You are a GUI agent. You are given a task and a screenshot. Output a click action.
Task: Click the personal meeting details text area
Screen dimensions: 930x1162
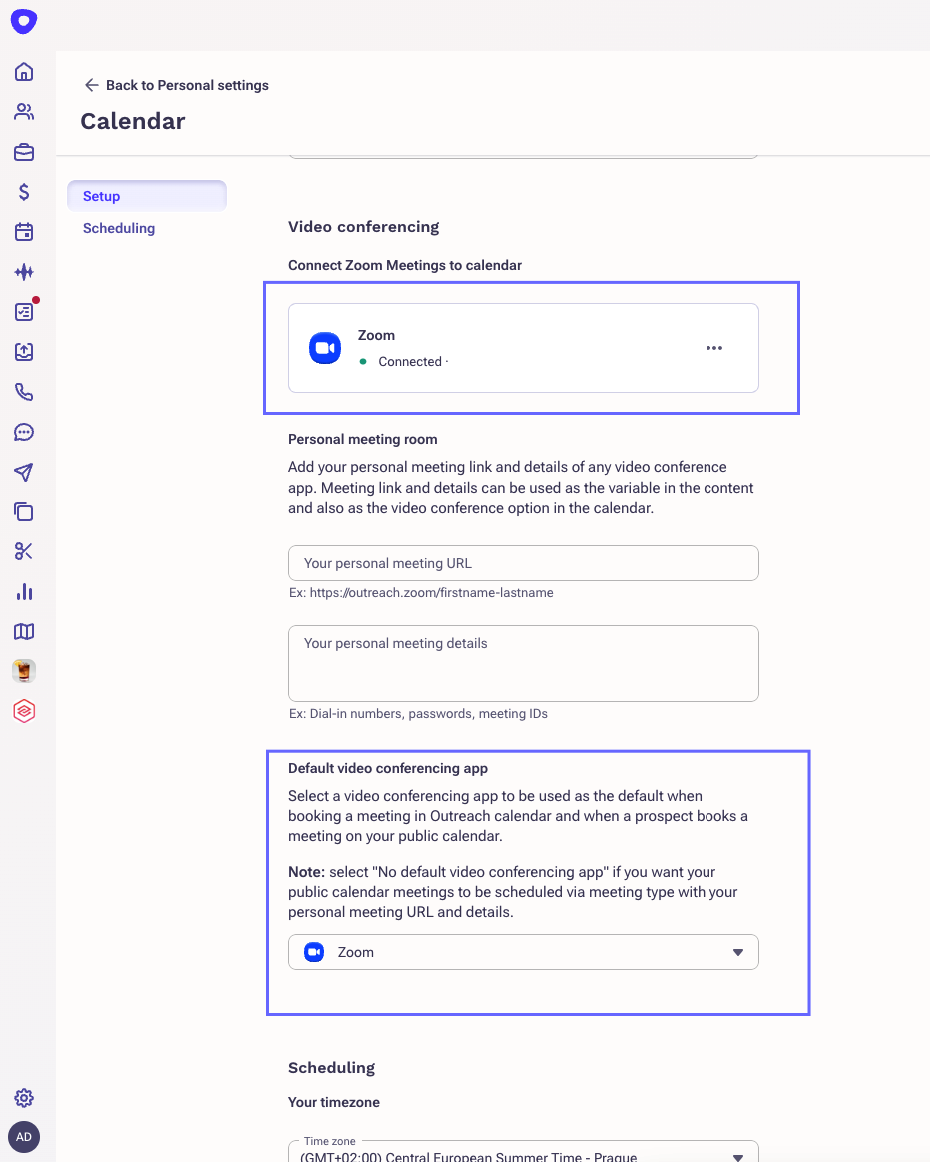click(523, 663)
